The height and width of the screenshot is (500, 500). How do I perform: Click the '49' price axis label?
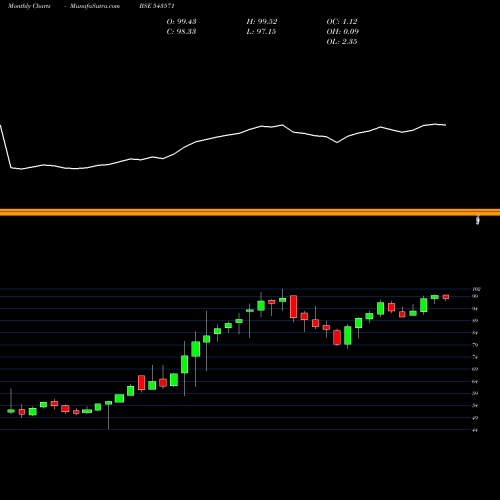[x=475, y=418]
